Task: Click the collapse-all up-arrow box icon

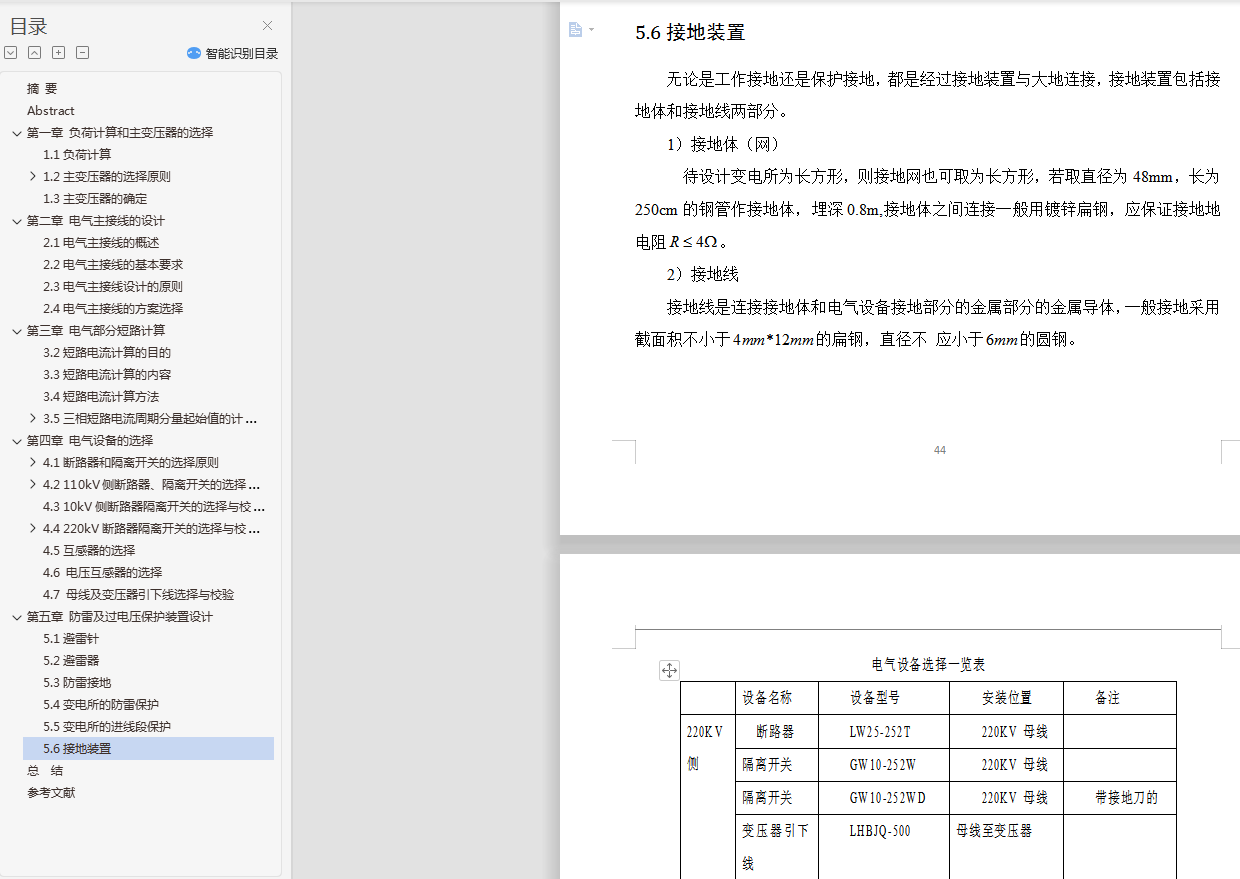Action: [34, 53]
